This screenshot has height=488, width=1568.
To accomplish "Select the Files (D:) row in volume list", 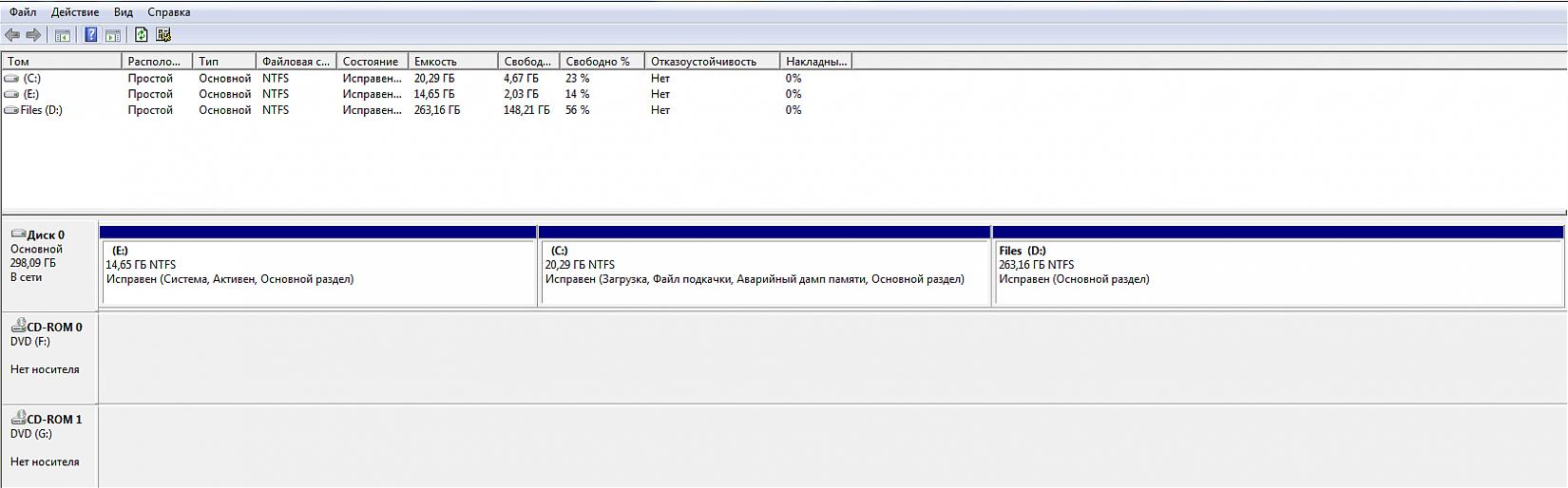I will 41,110.
